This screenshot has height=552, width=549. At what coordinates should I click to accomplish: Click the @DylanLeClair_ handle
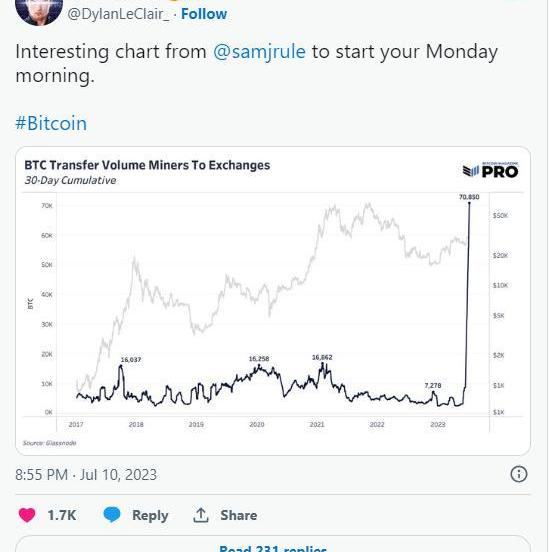pos(118,14)
